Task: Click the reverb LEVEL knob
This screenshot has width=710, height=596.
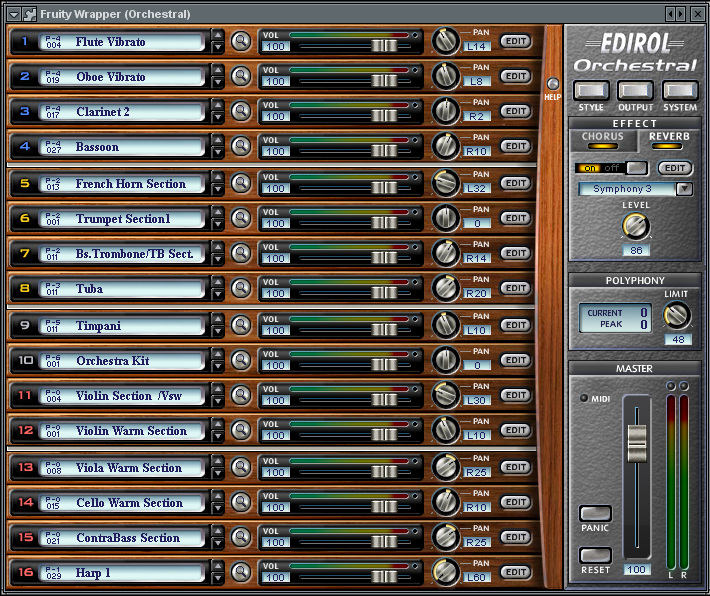Action: tap(636, 226)
